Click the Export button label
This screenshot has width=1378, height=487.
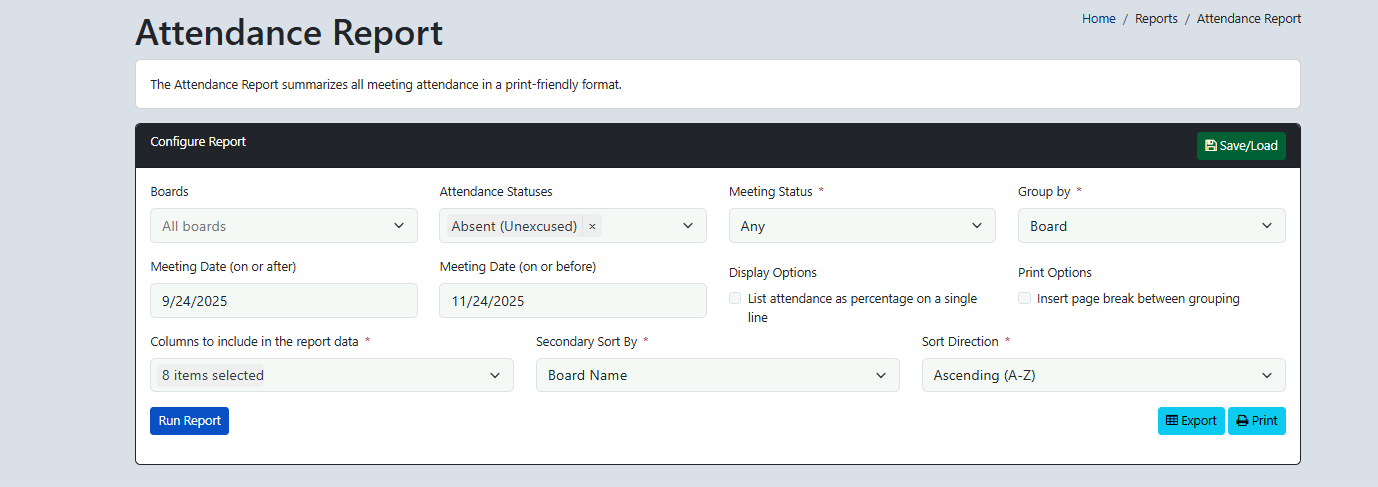pyautogui.click(x=1199, y=421)
